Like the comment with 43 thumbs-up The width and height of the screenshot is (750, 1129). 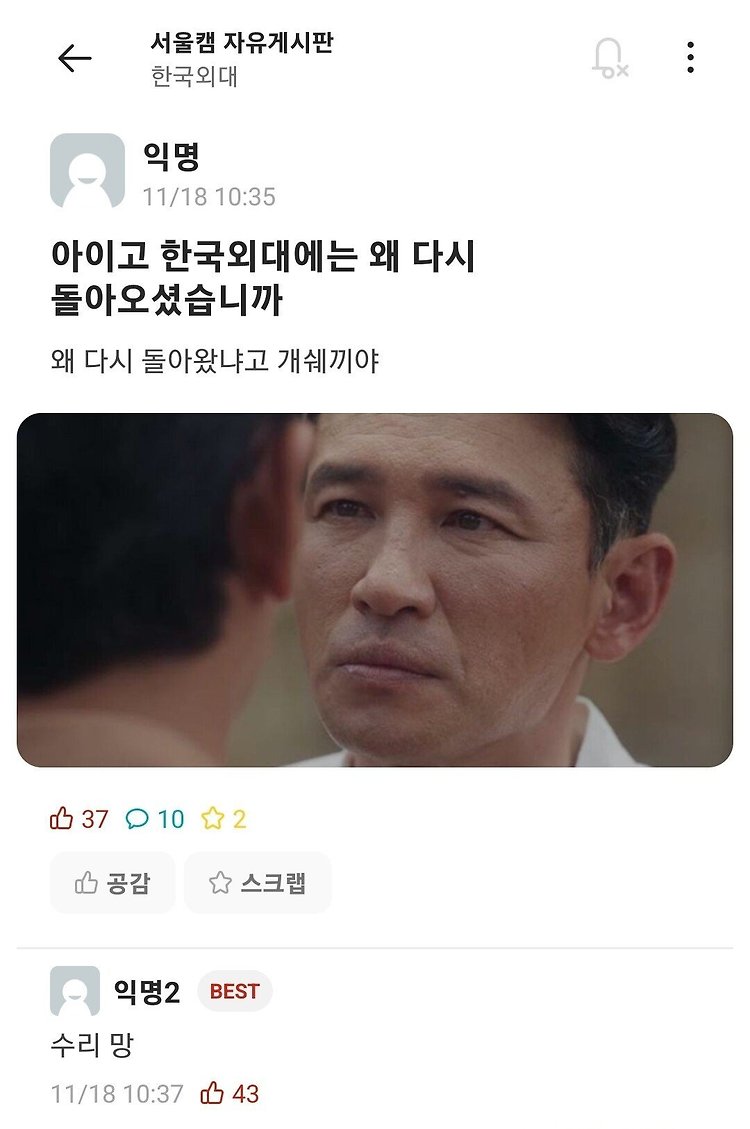pyautogui.click(x=230, y=1094)
